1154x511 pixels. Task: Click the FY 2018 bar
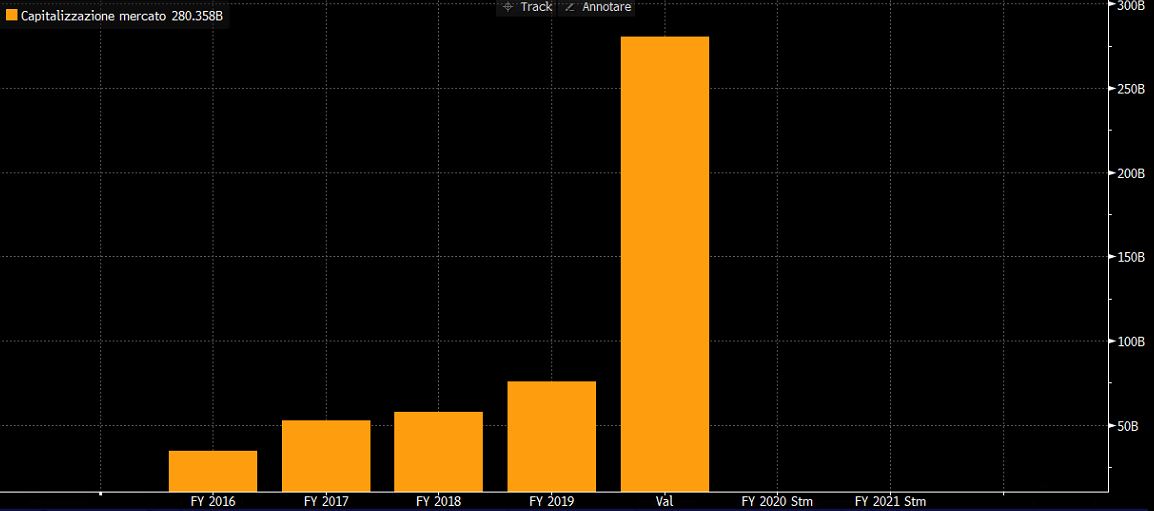coord(439,451)
